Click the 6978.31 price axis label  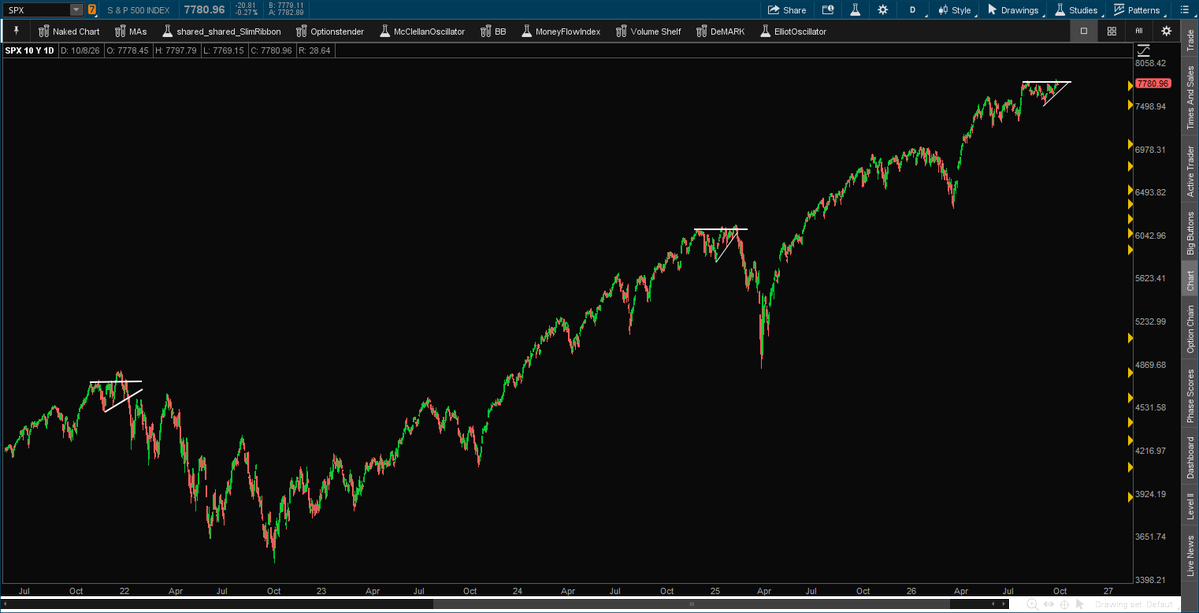point(1151,150)
